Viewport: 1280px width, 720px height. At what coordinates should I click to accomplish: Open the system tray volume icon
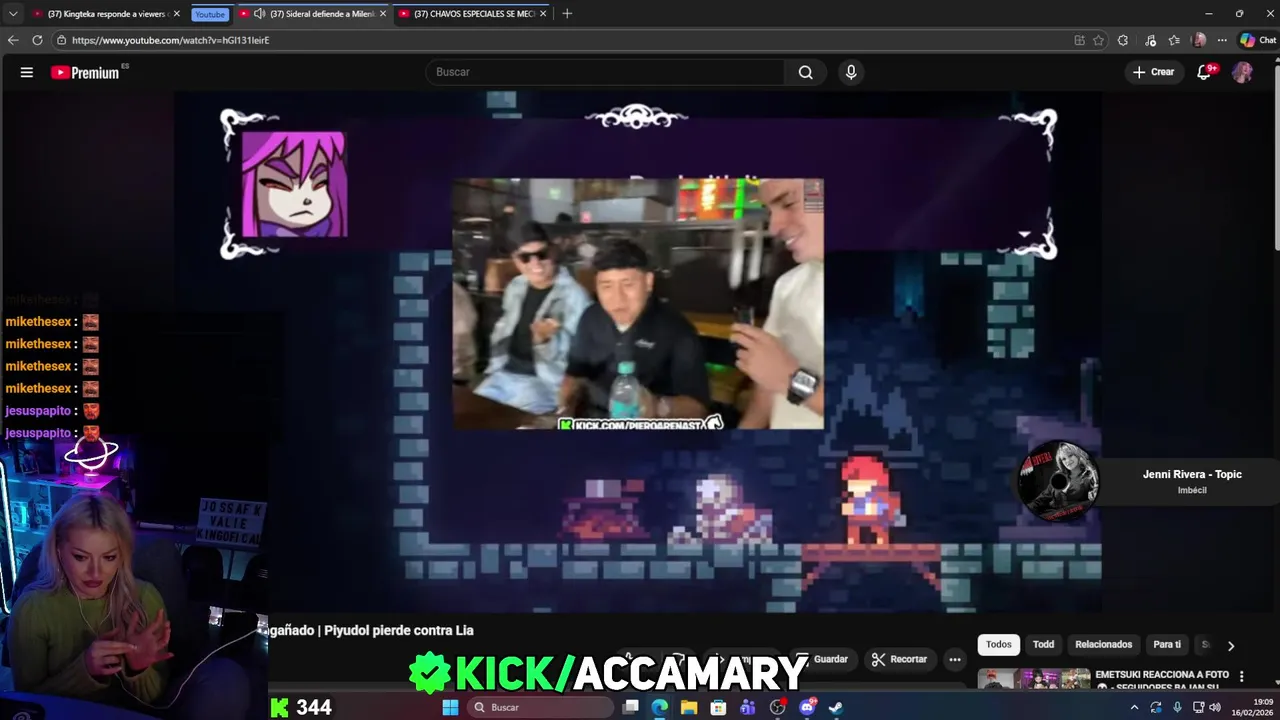1215,707
